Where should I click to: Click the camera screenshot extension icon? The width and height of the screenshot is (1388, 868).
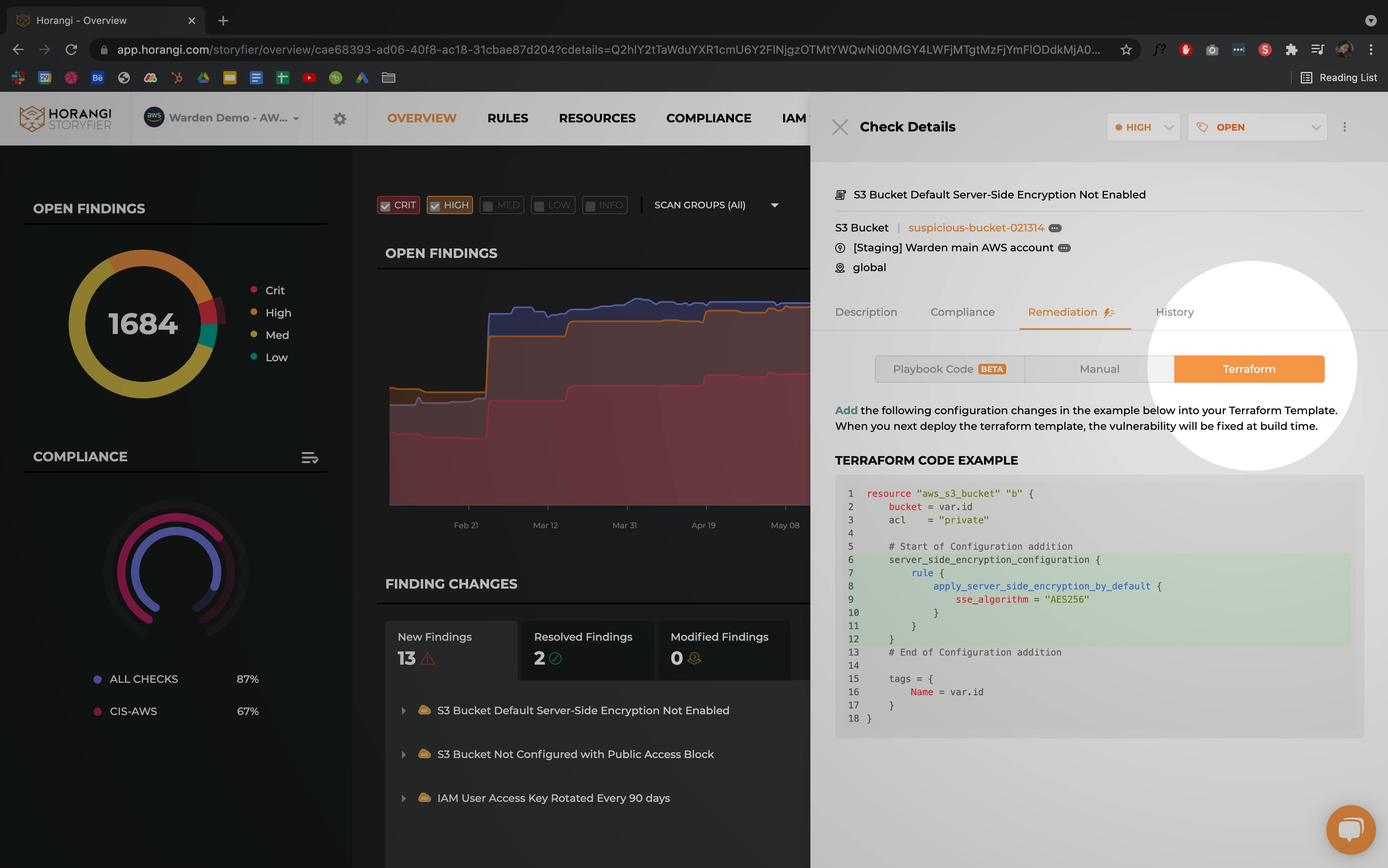pos(1212,50)
